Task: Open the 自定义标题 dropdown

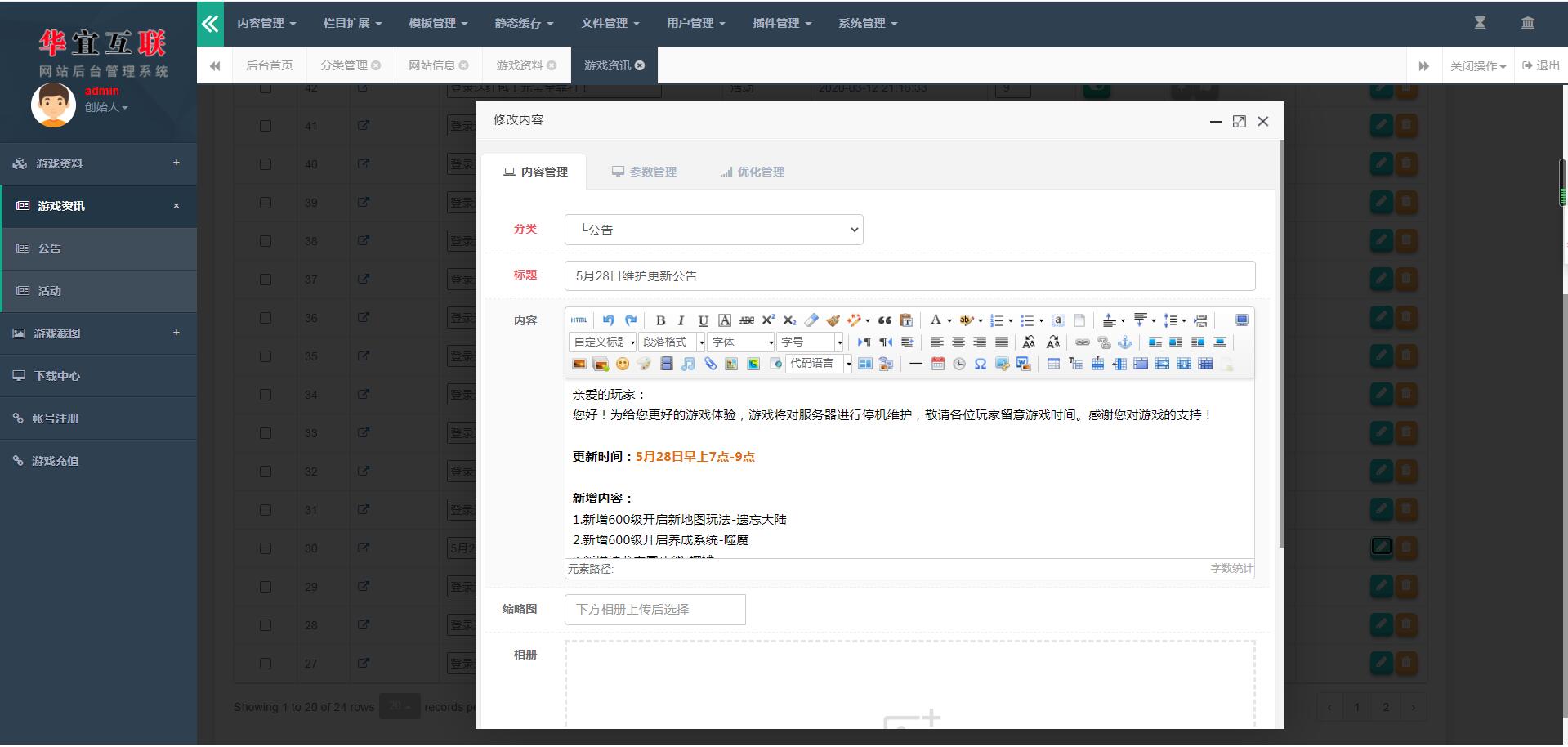Action: [x=602, y=342]
